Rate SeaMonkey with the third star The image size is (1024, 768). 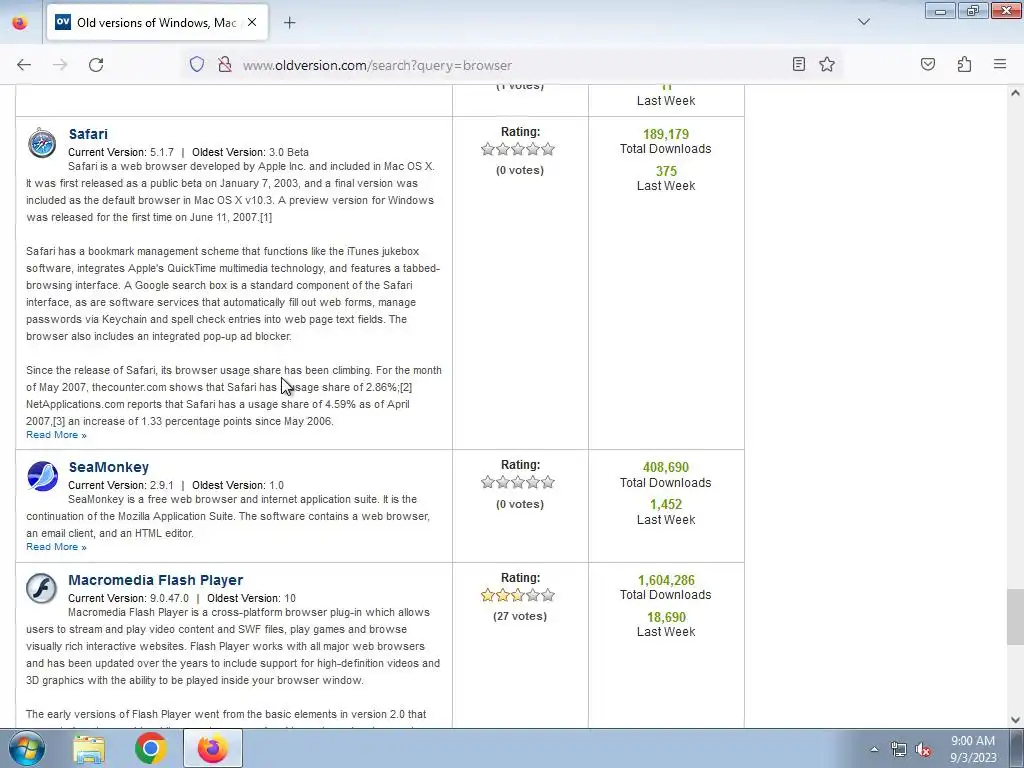tap(518, 483)
